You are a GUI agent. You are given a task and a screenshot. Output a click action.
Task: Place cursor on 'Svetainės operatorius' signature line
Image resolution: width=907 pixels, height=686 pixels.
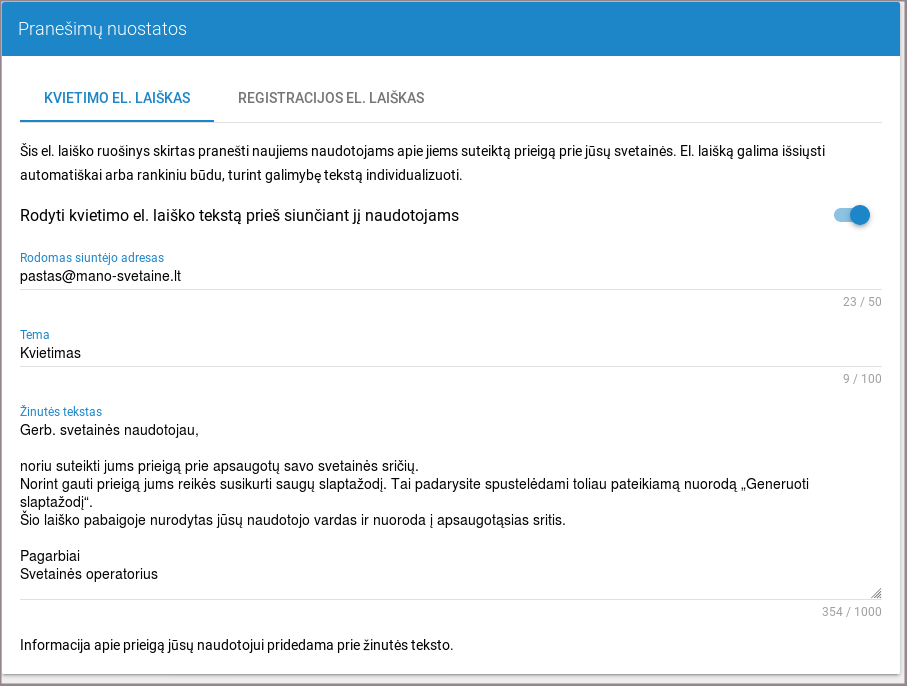[x=89, y=574]
